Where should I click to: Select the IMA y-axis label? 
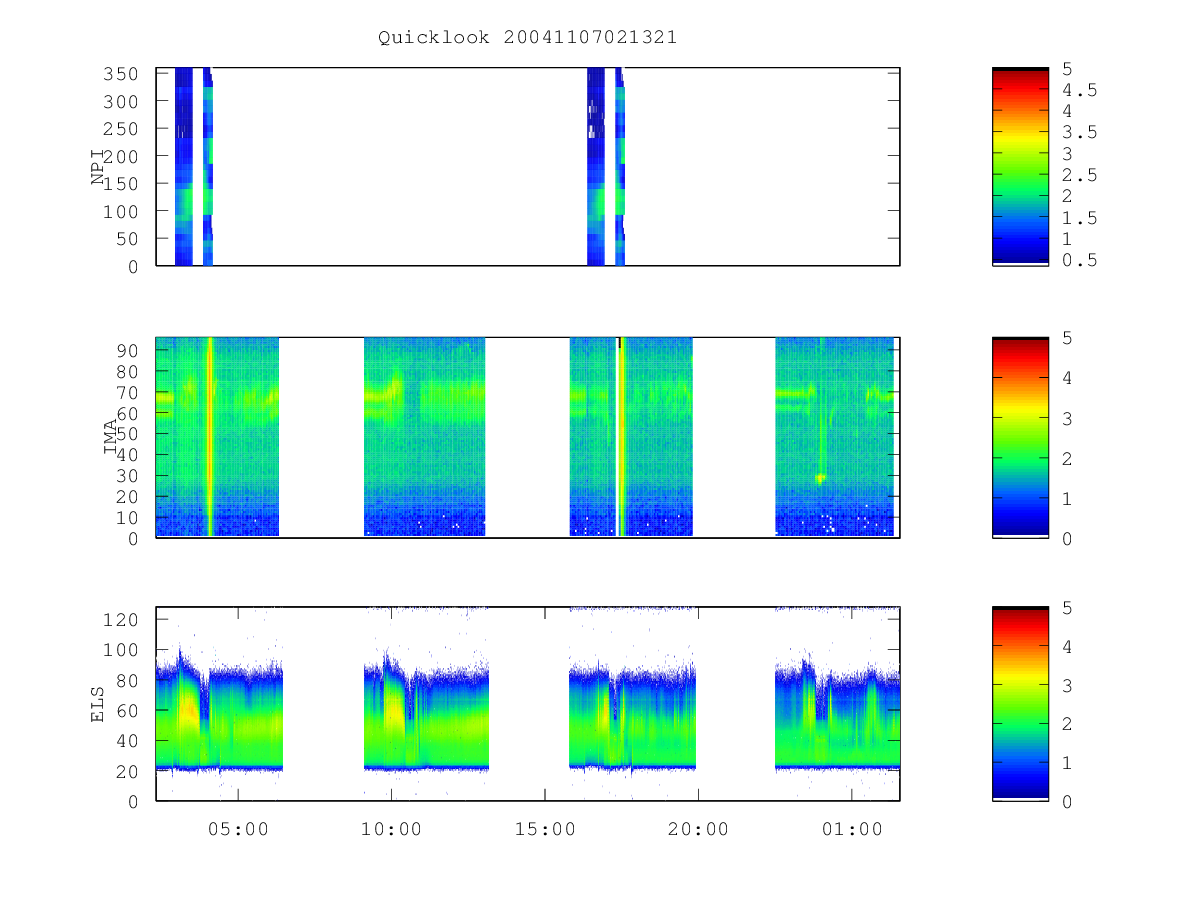click(x=111, y=438)
